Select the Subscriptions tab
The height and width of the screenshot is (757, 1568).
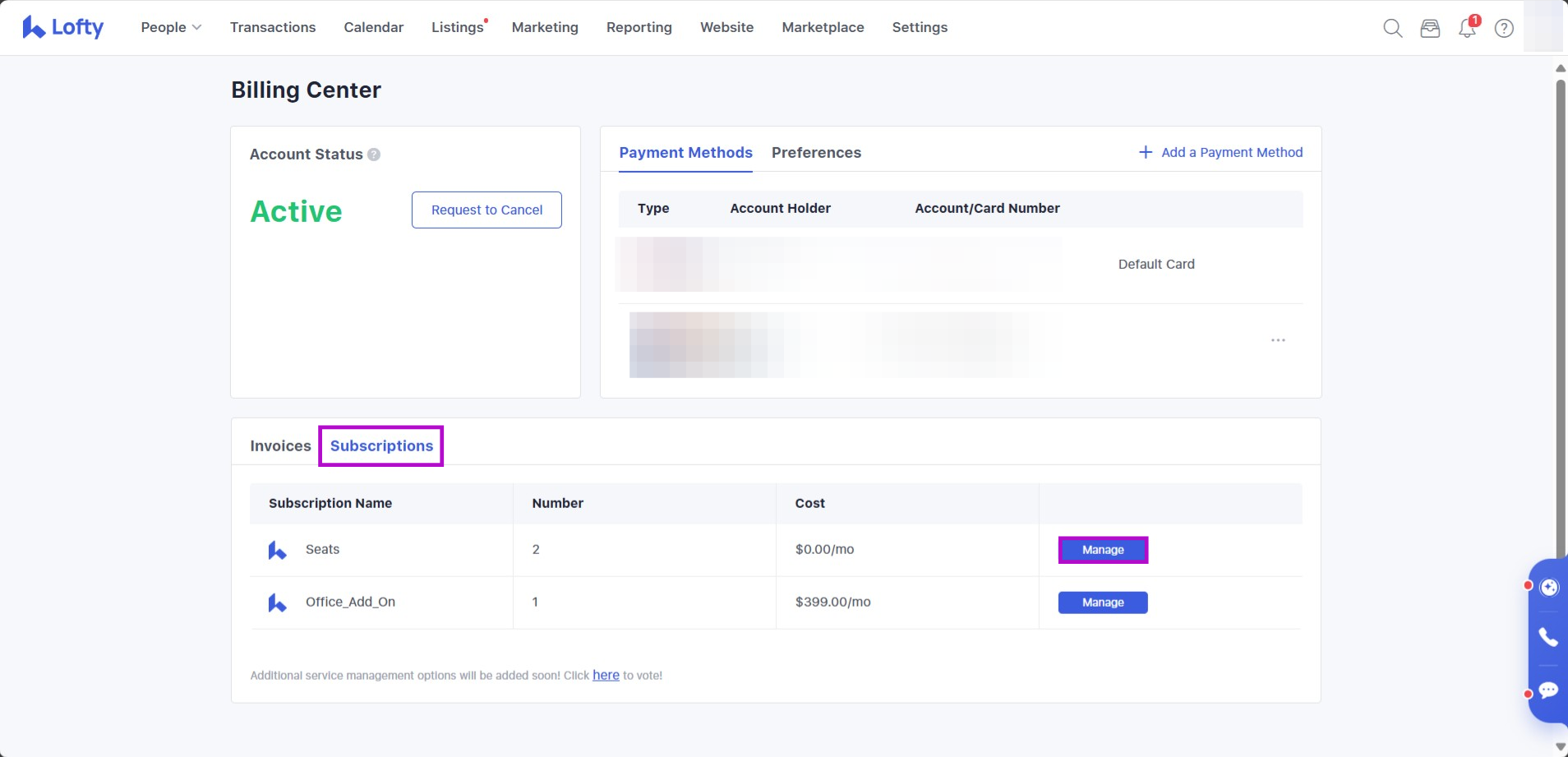tap(381, 445)
